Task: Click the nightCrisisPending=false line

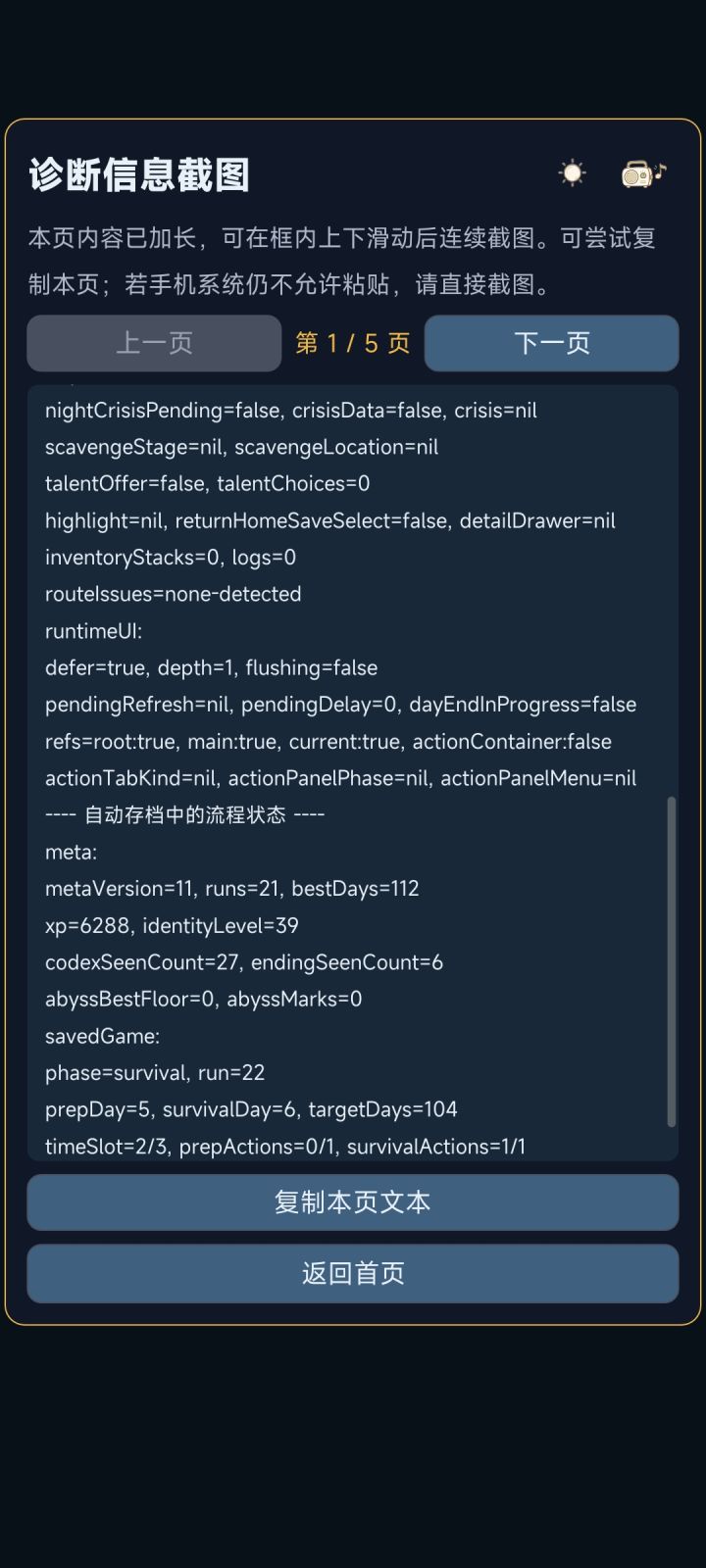Action: click(x=291, y=411)
